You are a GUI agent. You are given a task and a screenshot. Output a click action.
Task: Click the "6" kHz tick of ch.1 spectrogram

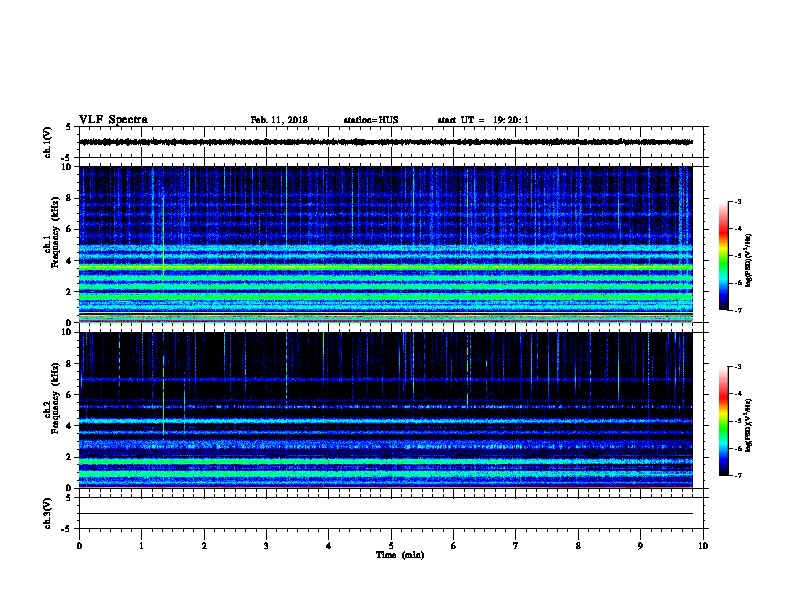(x=69, y=230)
